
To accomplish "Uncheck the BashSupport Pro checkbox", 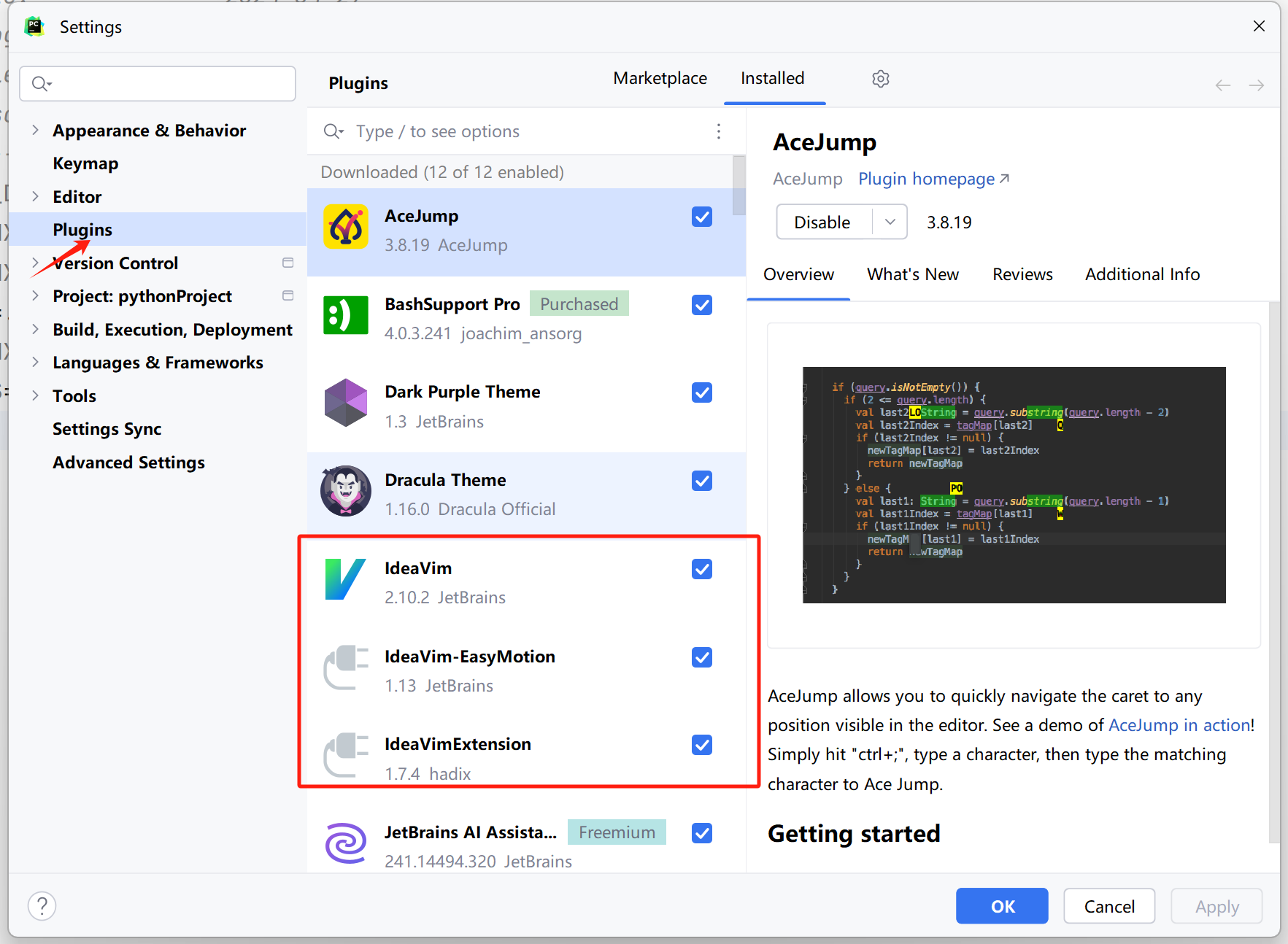I will 702,305.
